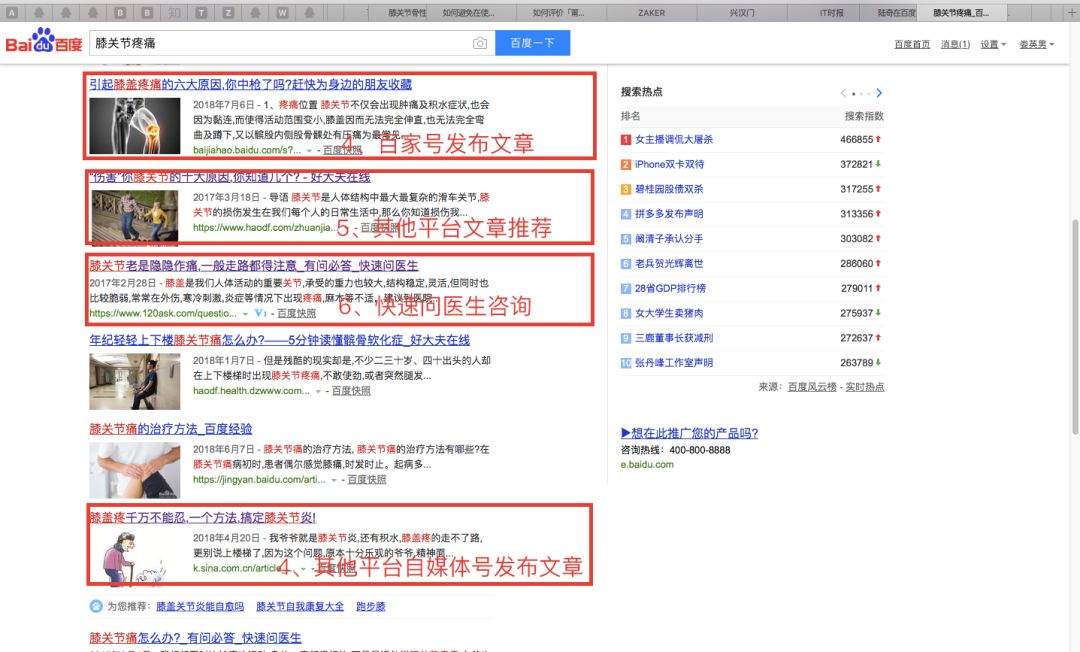Click the leftmost A icon in the browser toolbar
This screenshot has height=652, width=1080.
(13, 10)
